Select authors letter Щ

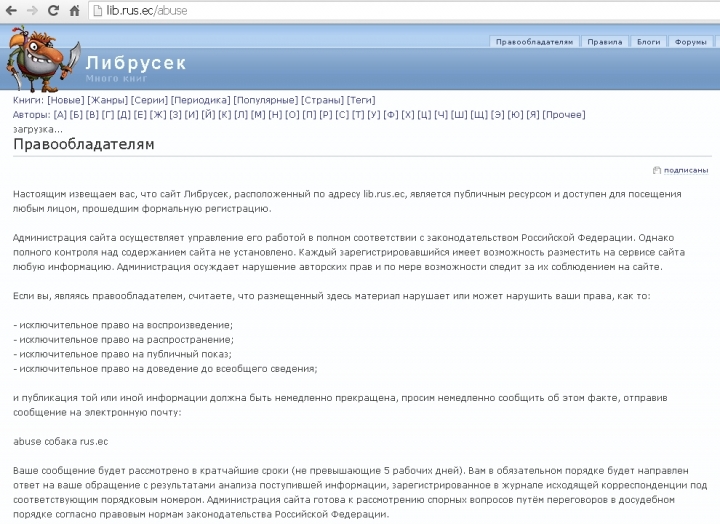[x=479, y=115]
